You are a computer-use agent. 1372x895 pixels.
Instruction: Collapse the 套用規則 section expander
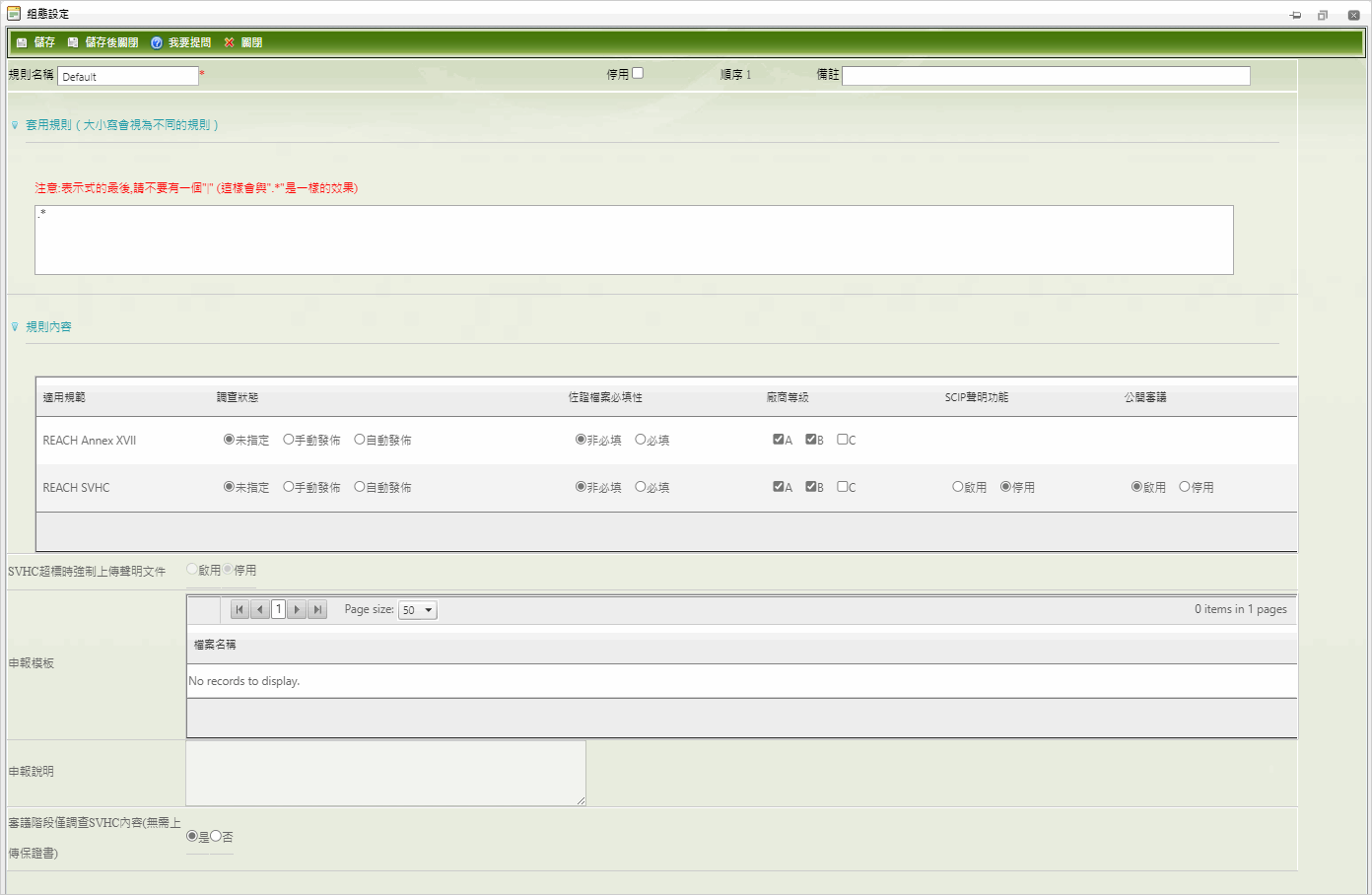click(x=15, y=125)
